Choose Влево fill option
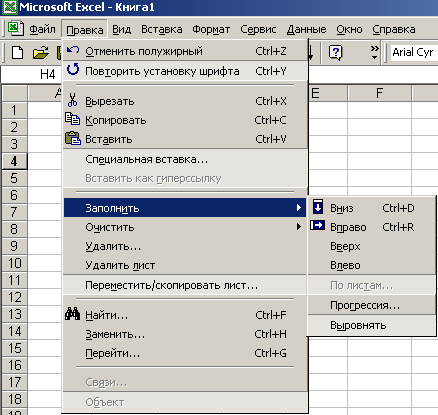The image size is (438, 415). tap(372, 265)
